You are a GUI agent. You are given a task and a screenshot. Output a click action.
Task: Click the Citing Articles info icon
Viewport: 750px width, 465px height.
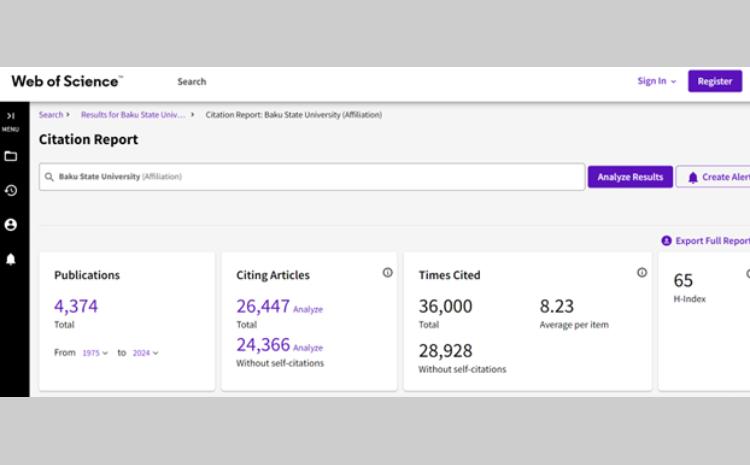(388, 272)
